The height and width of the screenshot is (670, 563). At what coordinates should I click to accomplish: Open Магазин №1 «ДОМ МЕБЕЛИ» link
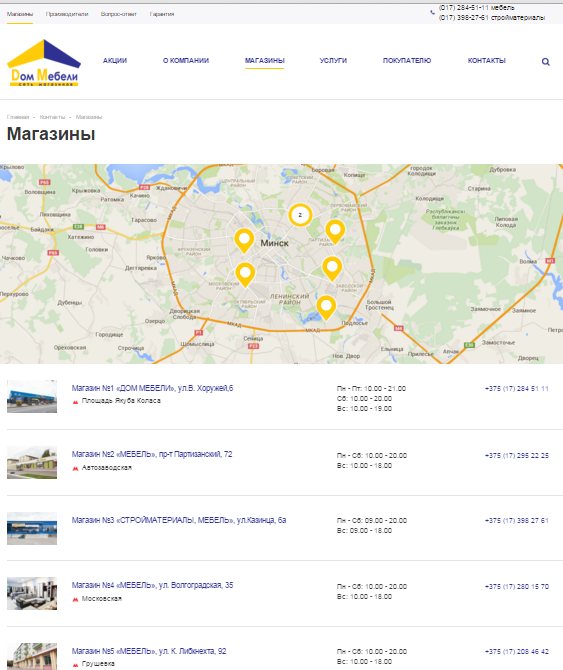(152, 388)
